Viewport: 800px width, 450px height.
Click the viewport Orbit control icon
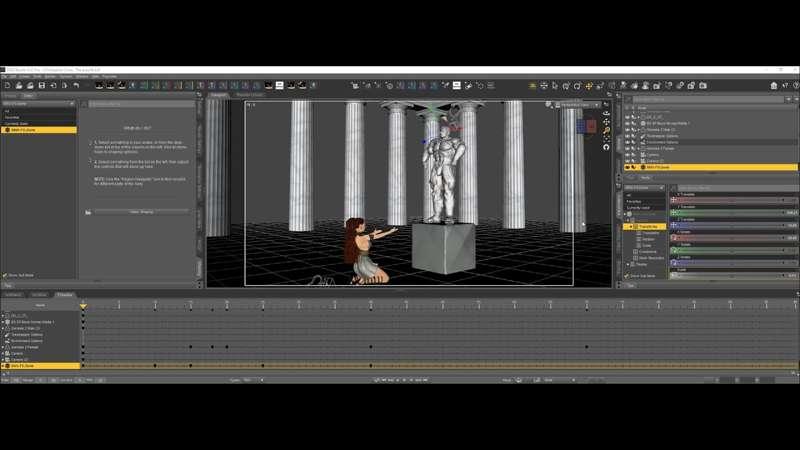click(x=606, y=113)
